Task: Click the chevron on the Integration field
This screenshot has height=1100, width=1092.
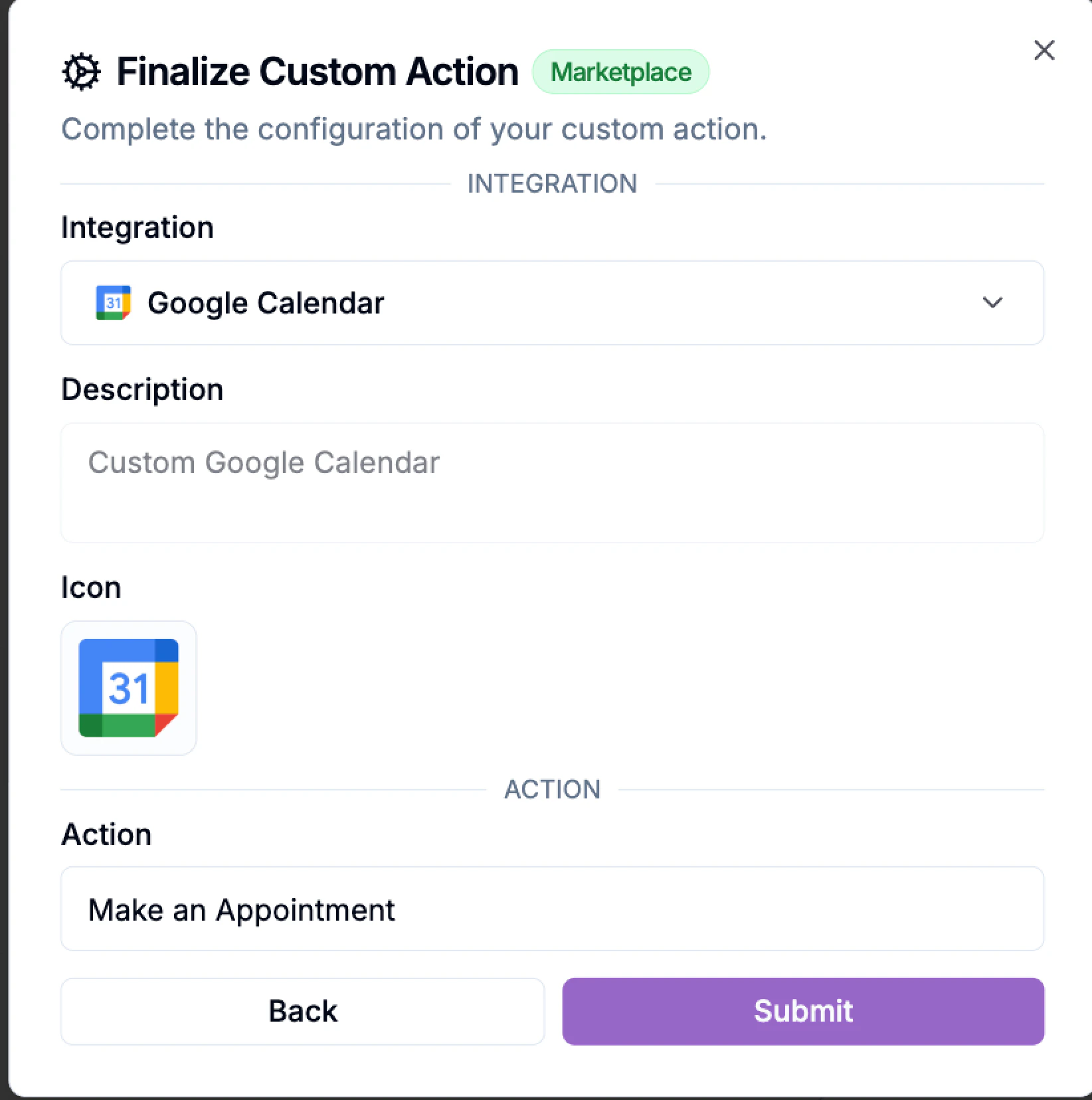Action: 992,303
